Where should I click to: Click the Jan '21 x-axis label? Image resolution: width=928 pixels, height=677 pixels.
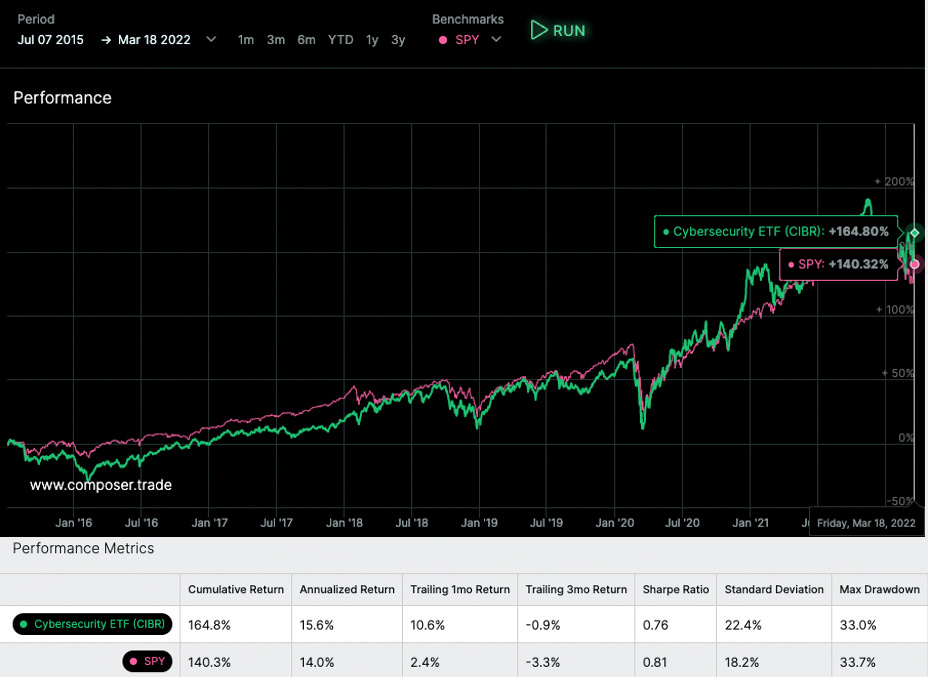(750, 523)
